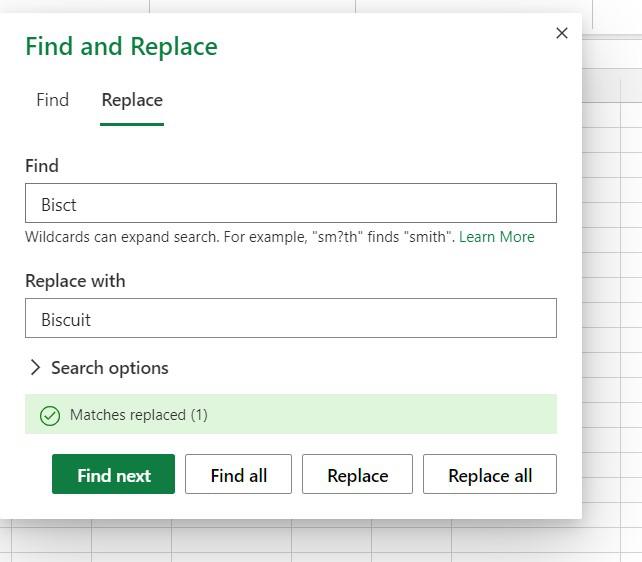
Task: Click the "Find and Replace" dialog title
Action: tap(121, 46)
